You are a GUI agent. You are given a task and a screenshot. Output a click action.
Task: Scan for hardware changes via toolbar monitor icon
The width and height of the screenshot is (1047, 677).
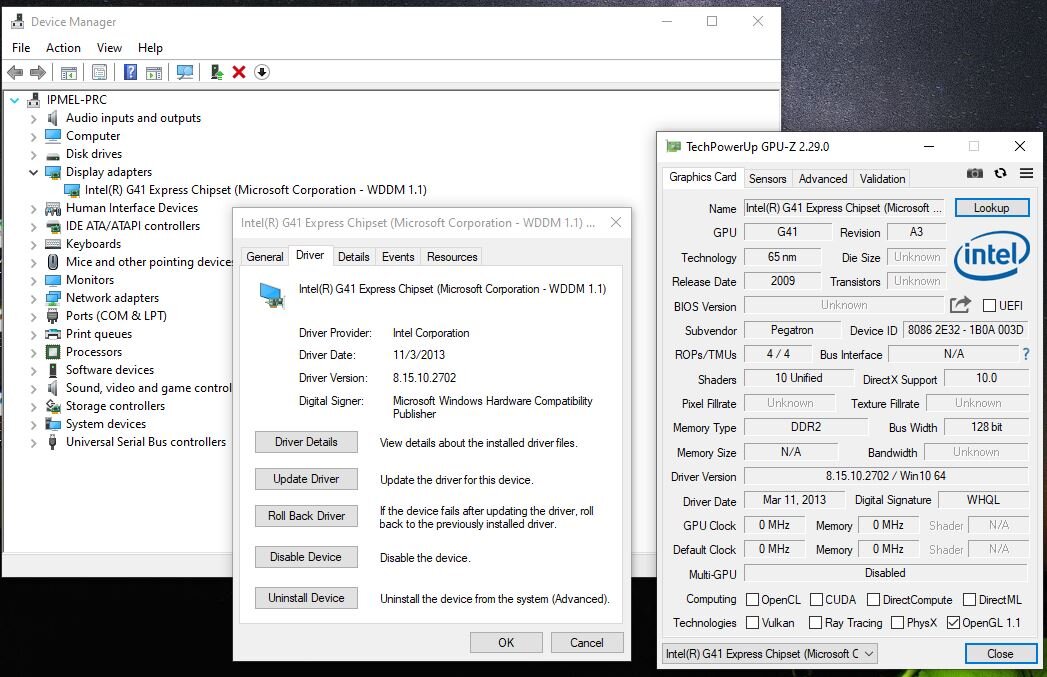[x=185, y=72]
